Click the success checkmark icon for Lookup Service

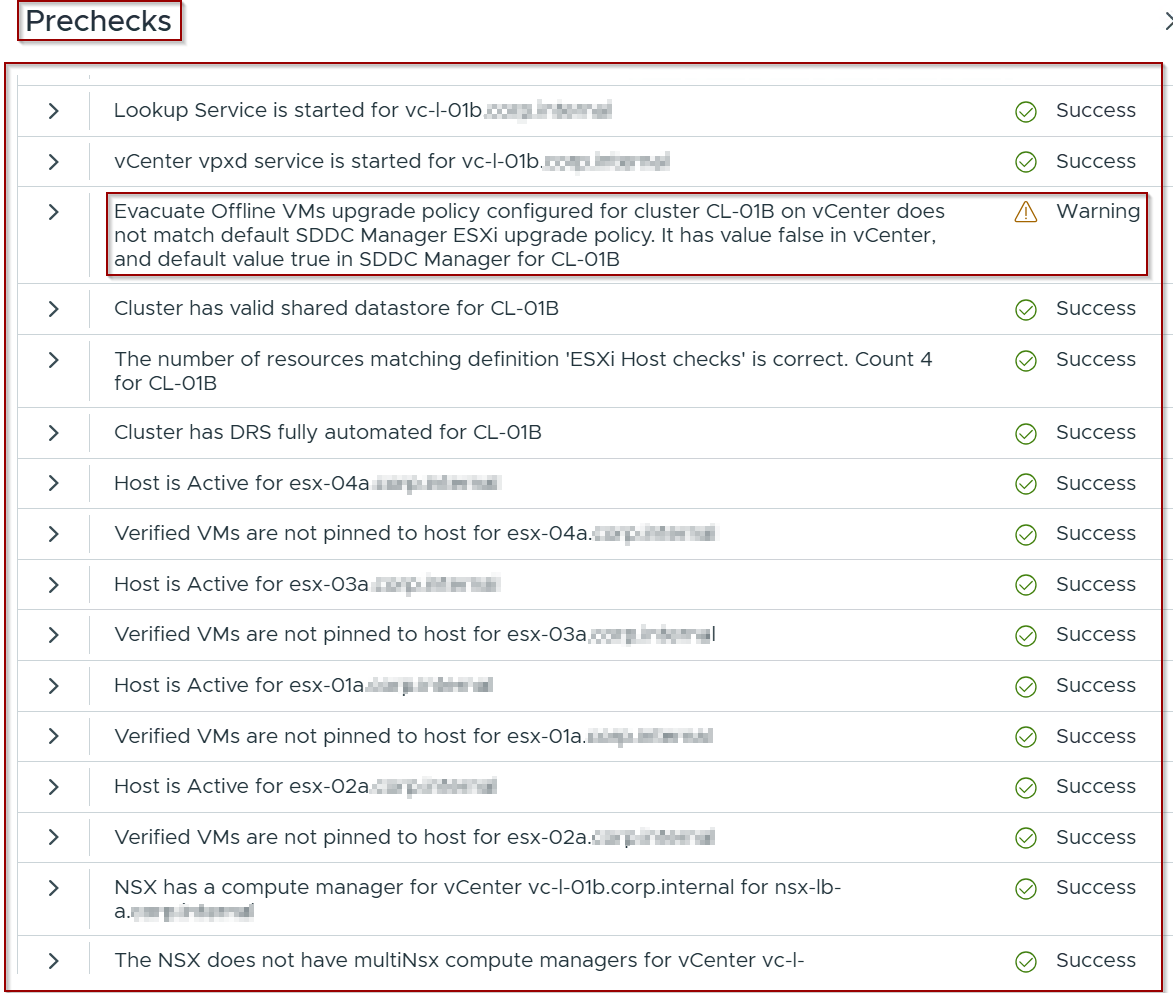point(1026,111)
